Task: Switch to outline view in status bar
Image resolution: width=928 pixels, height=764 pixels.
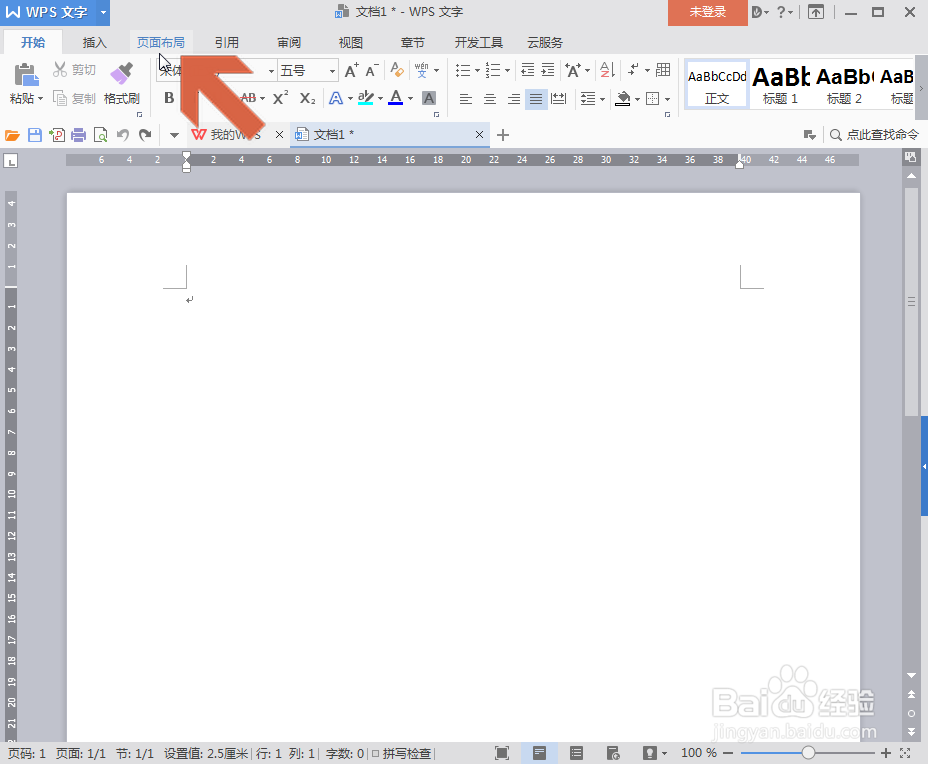Action: coord(576,753)
